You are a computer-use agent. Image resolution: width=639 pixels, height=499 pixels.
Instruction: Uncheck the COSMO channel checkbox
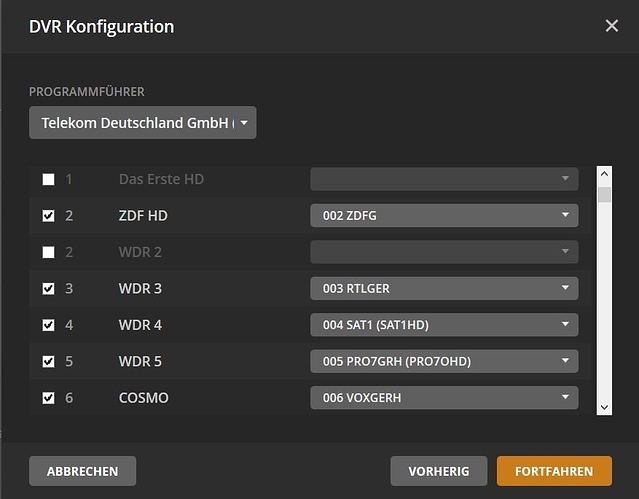coord(48,398)
